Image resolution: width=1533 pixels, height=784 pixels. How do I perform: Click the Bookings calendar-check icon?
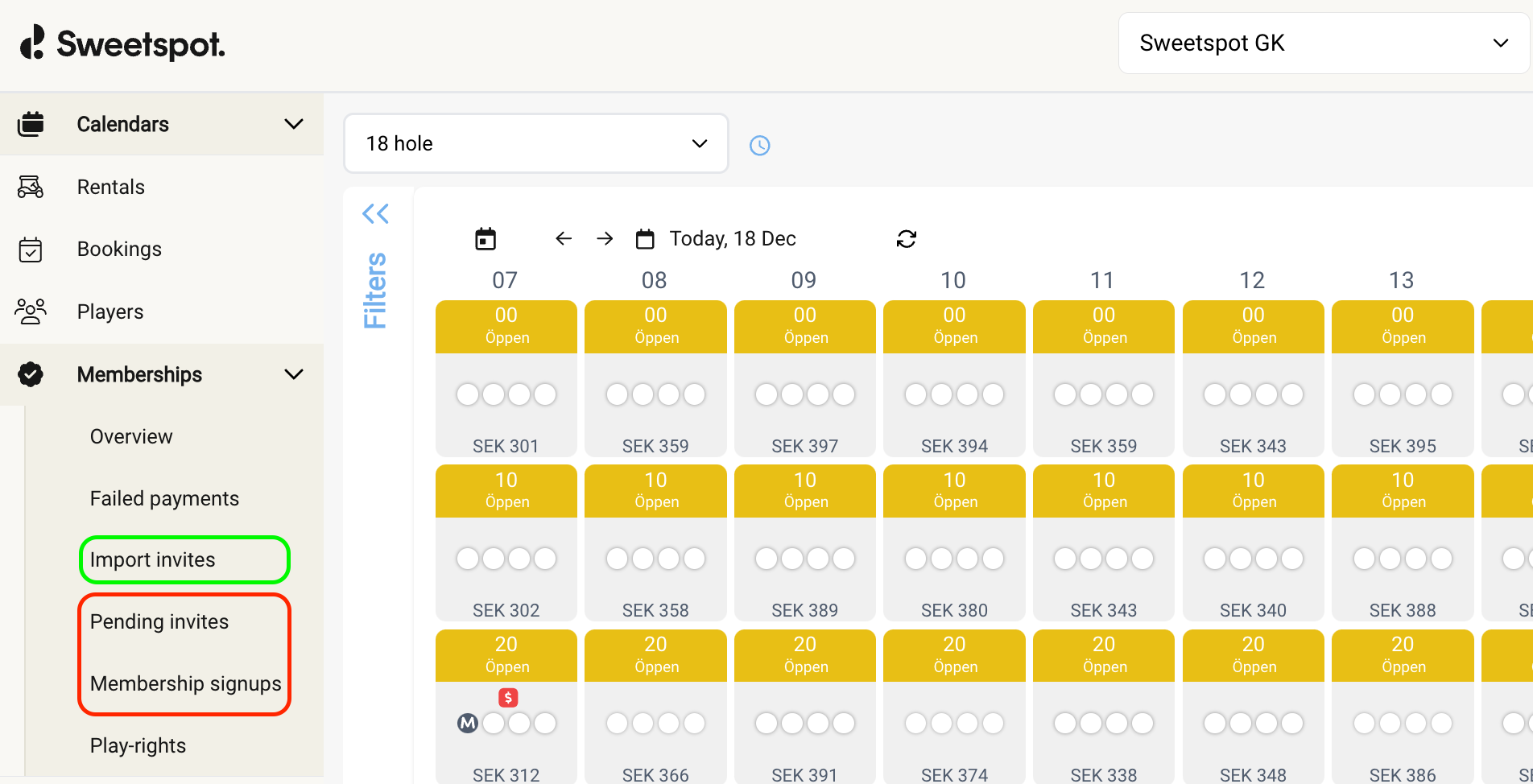31,250
